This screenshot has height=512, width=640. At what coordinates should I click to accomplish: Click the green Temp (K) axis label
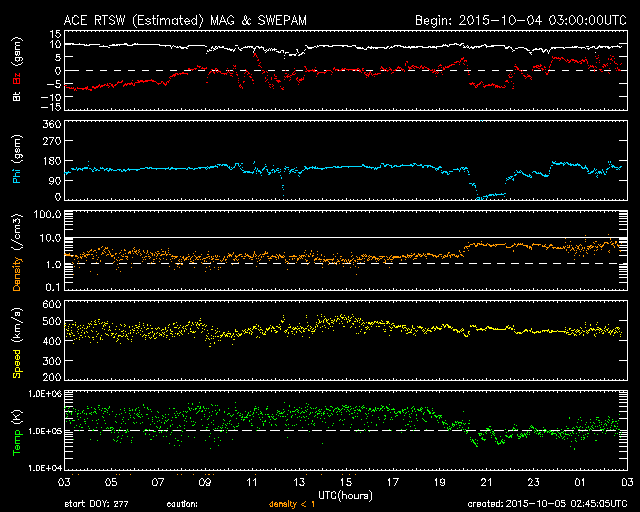17,432
